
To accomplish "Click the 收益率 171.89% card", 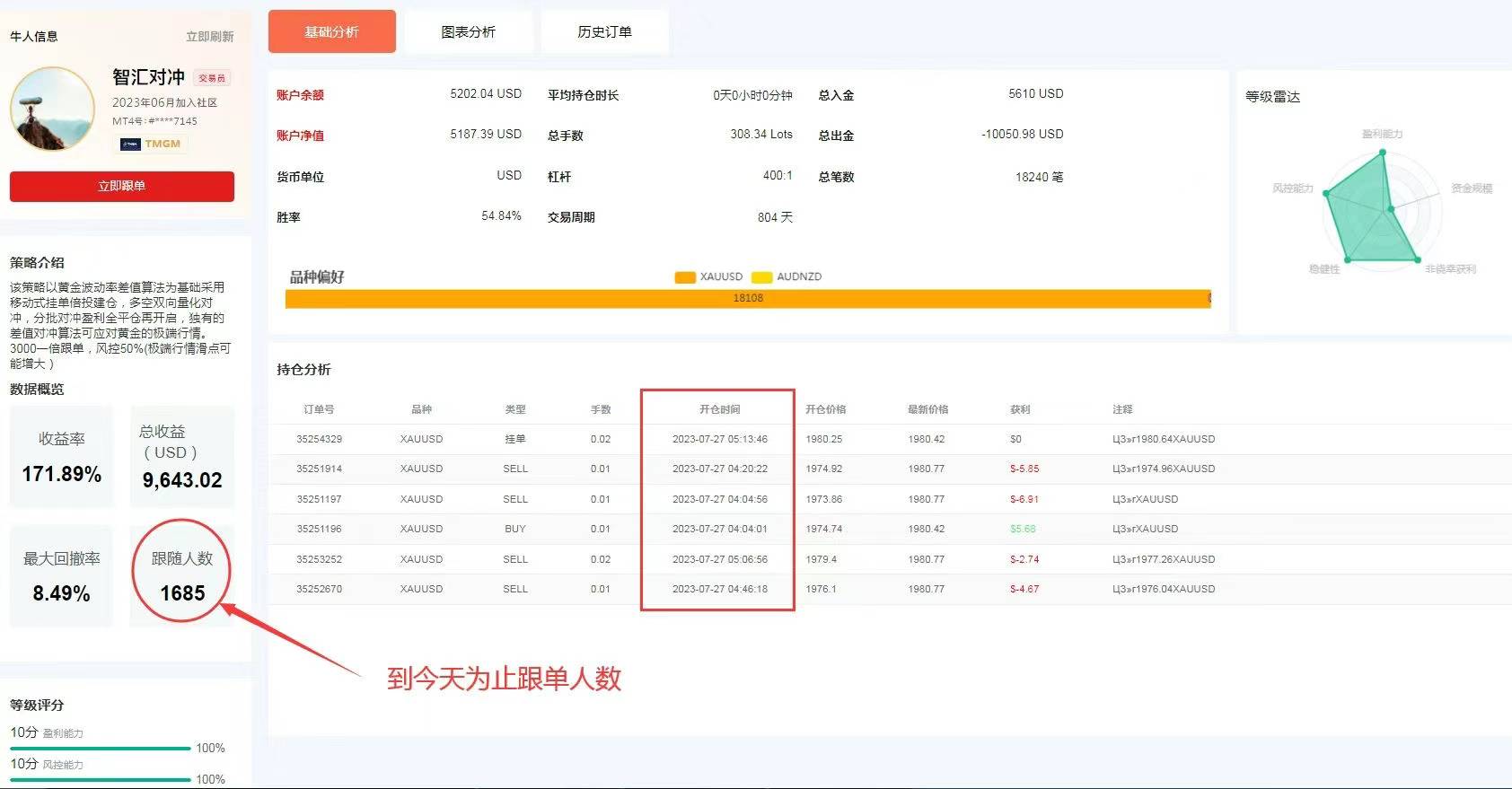I will tap(62, 456).
